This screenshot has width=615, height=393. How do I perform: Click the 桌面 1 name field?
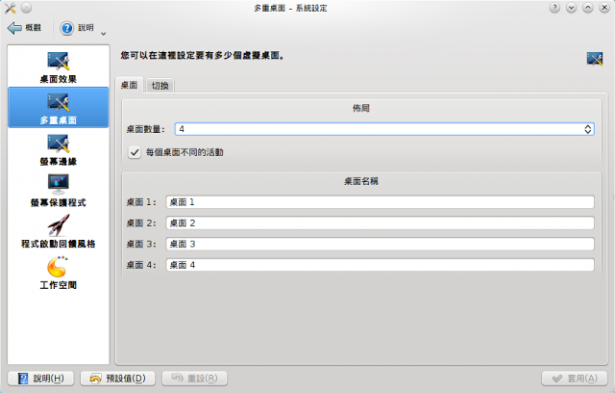click(380, 202)
